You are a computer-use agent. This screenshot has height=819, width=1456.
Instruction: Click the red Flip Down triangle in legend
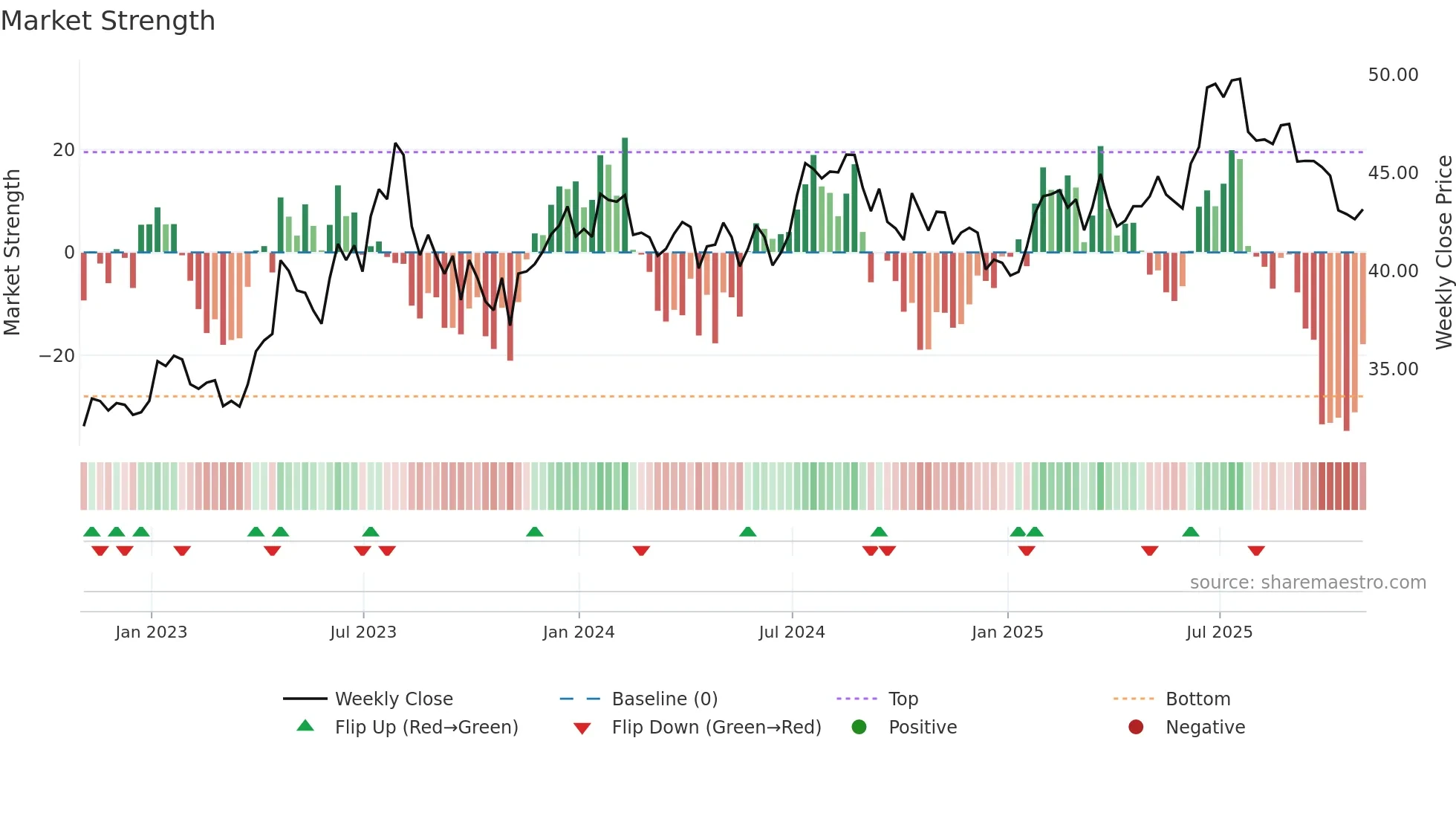tap(582, 728)
